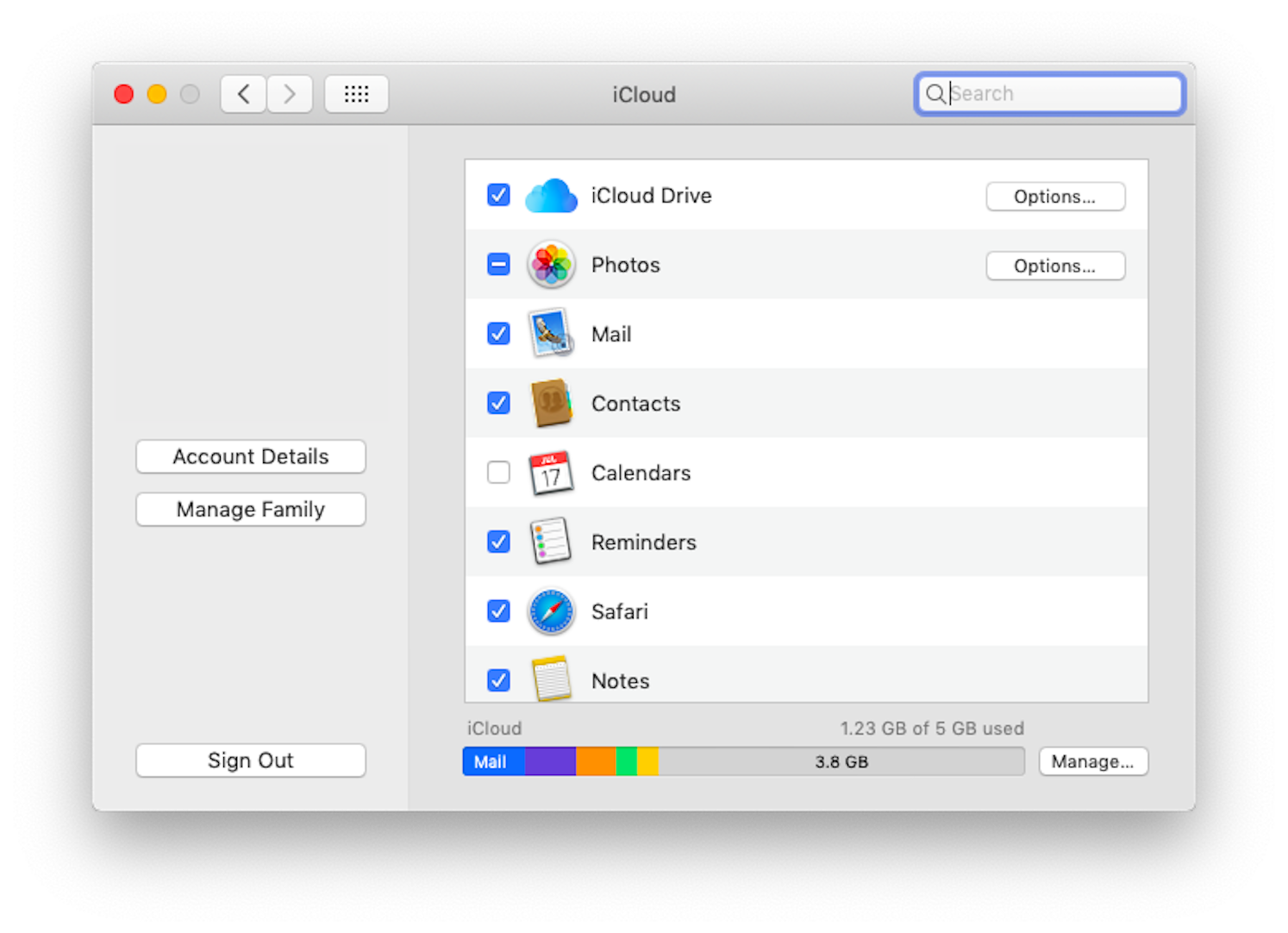Click the Notes app icon
Screen dimensions: 1288x933
pos(551,679)
